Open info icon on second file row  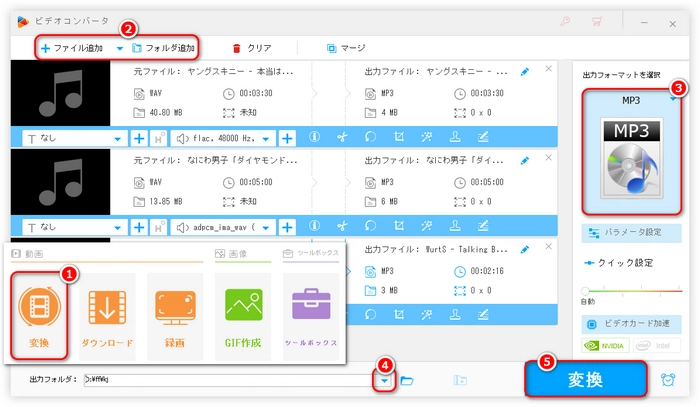click(x=315, y=227)
